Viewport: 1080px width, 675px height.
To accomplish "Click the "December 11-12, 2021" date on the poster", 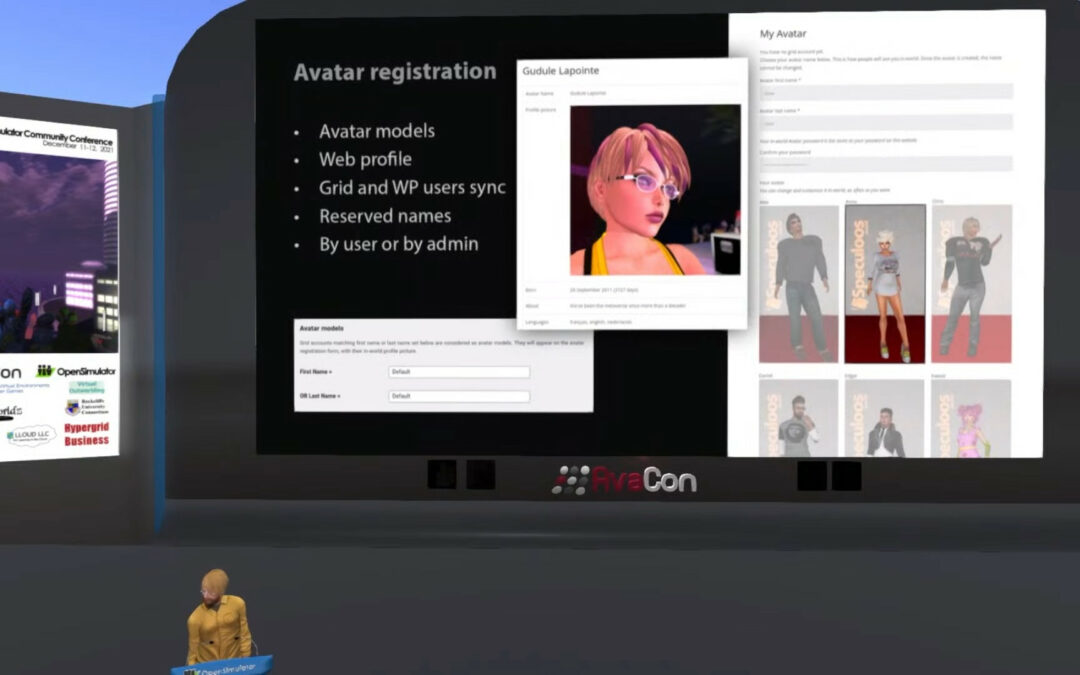I will (x=78, y=147).
